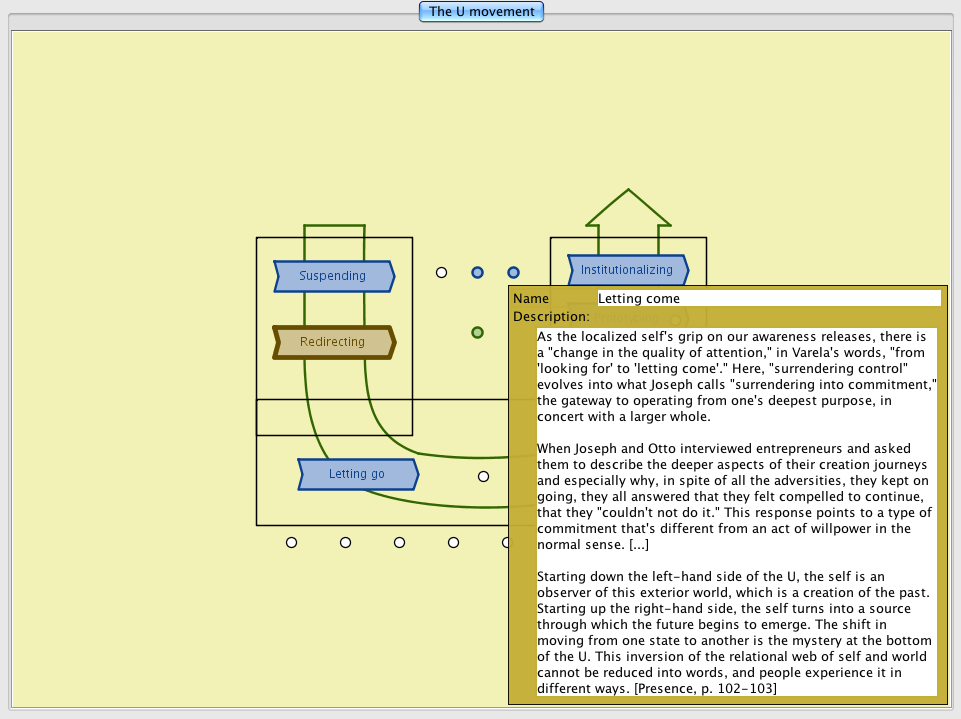Click the Suspending arrow node

tap(333, 276)
